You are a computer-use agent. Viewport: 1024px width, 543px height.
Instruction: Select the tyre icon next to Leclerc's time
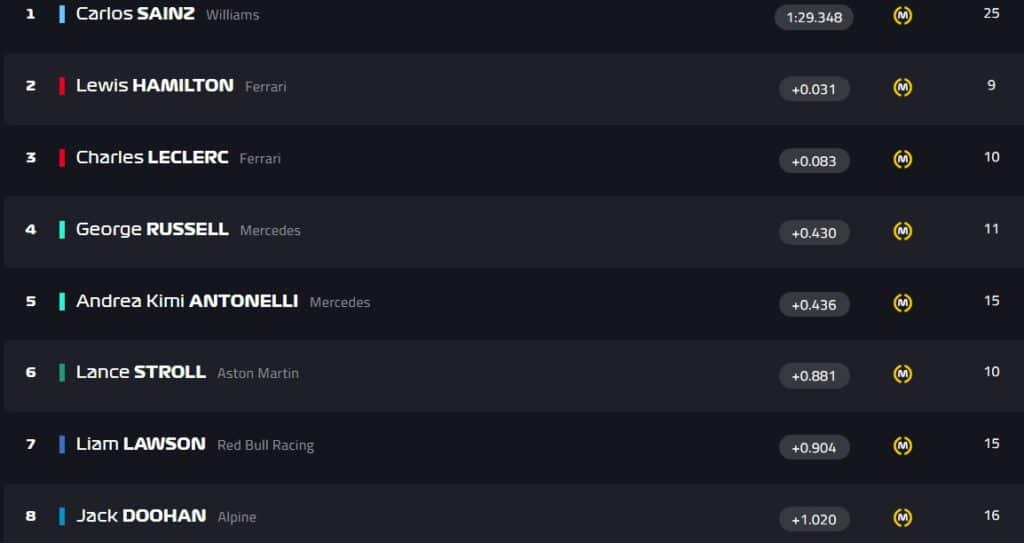tap(903, 159)
